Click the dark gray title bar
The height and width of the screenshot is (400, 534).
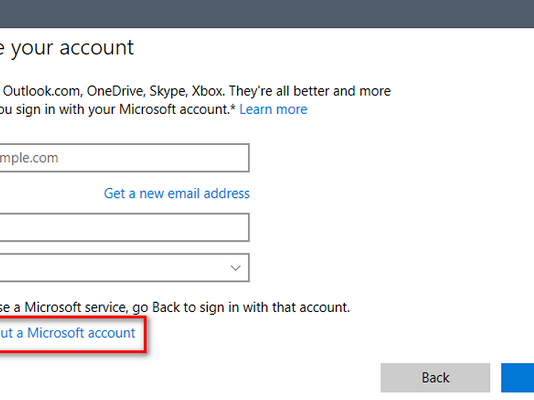coord(267,14)
